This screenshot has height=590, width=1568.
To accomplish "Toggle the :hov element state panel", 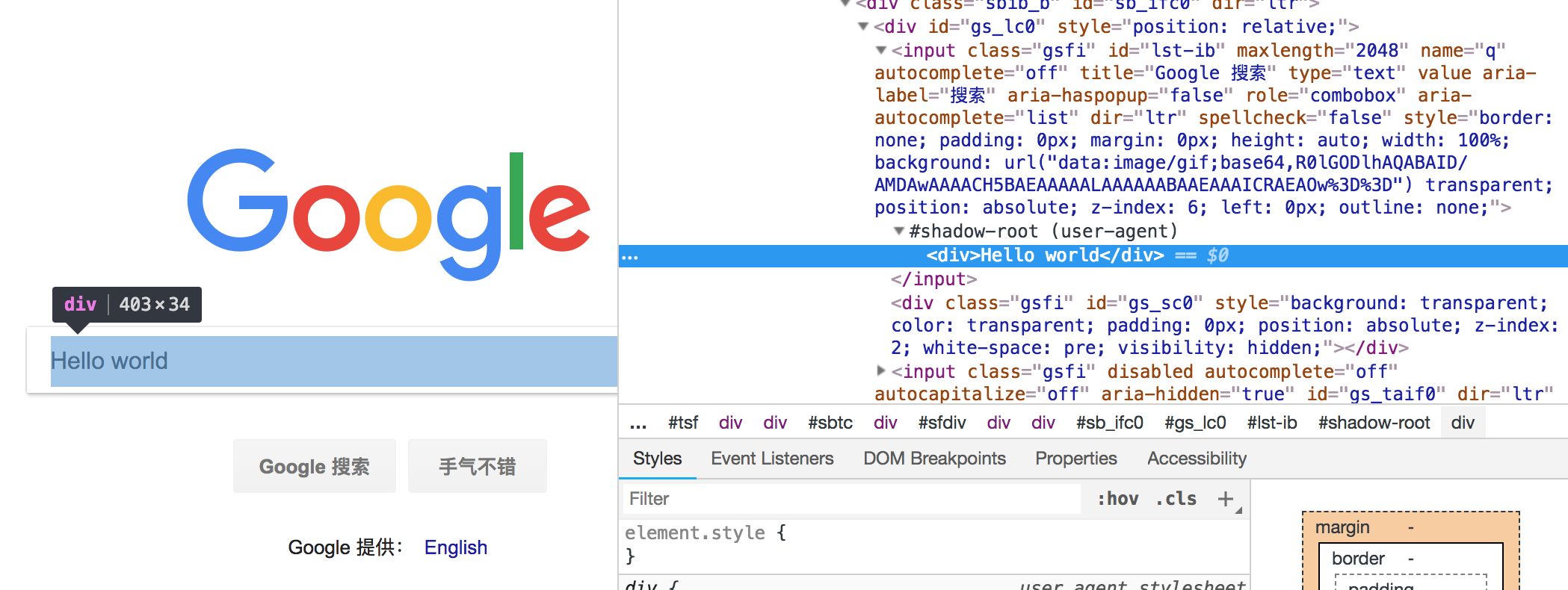I will tap(1117, 499).
